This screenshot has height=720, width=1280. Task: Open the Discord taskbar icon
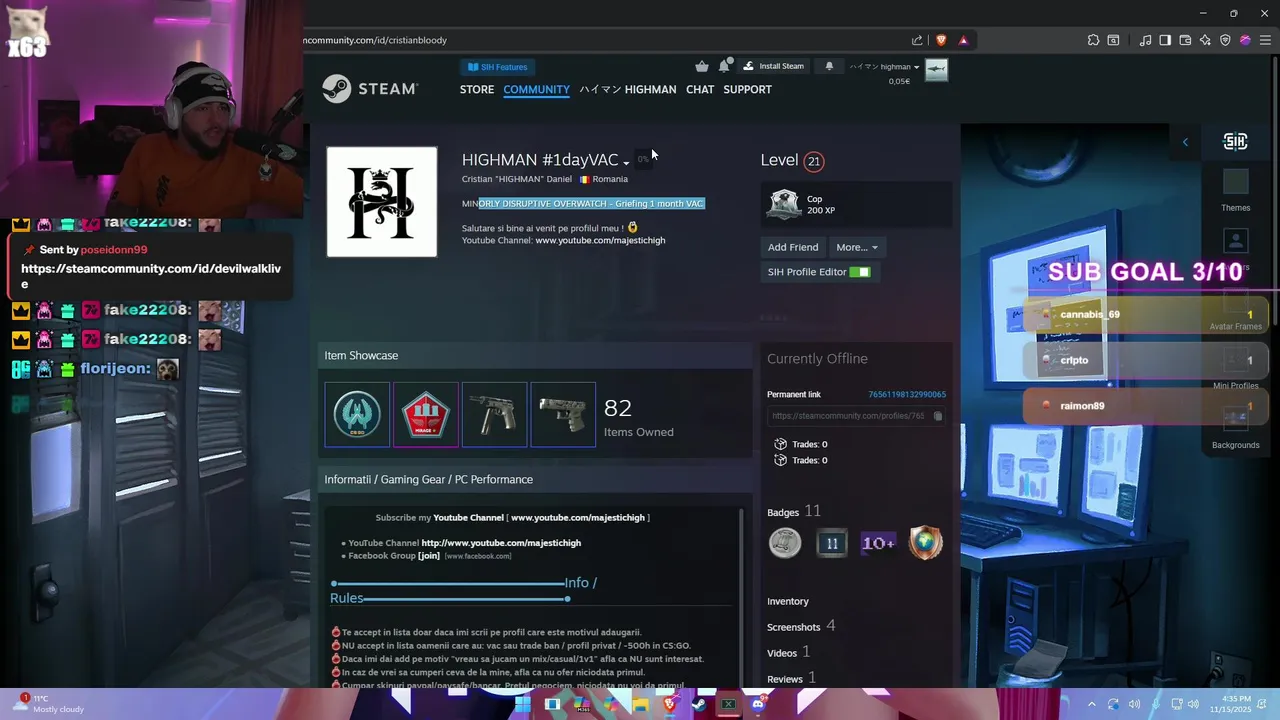(x=758, y=704)
